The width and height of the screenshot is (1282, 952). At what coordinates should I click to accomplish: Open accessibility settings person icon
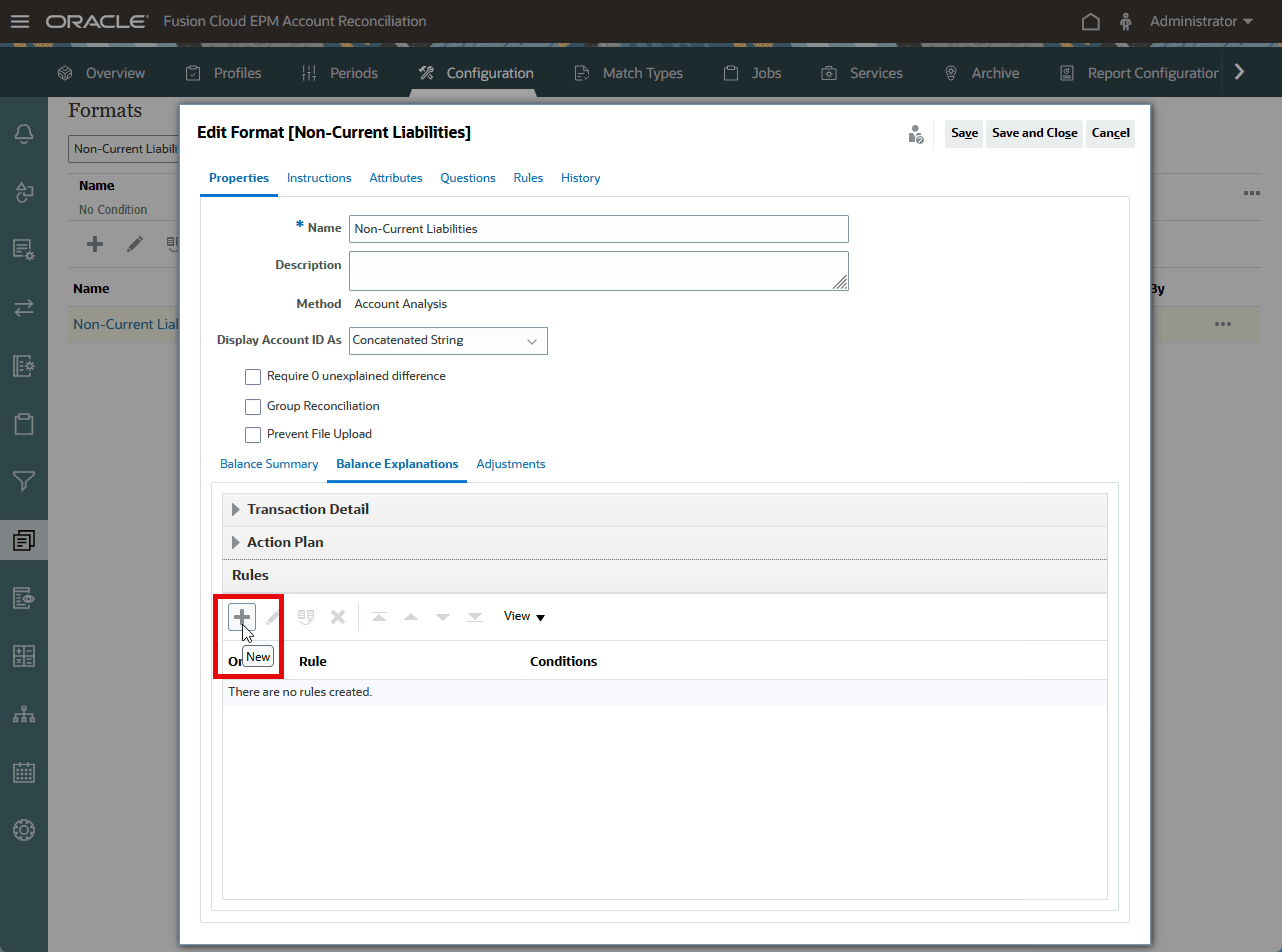(1126, 21)
